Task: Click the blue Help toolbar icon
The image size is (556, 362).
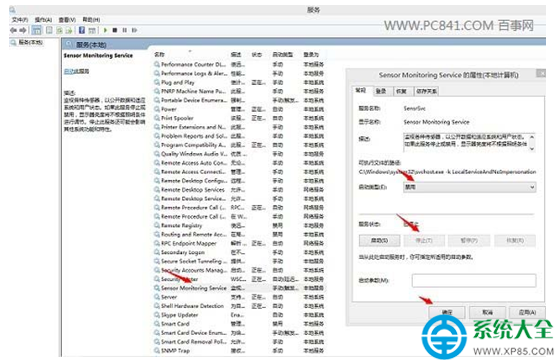Action: (x=82, y=30)
